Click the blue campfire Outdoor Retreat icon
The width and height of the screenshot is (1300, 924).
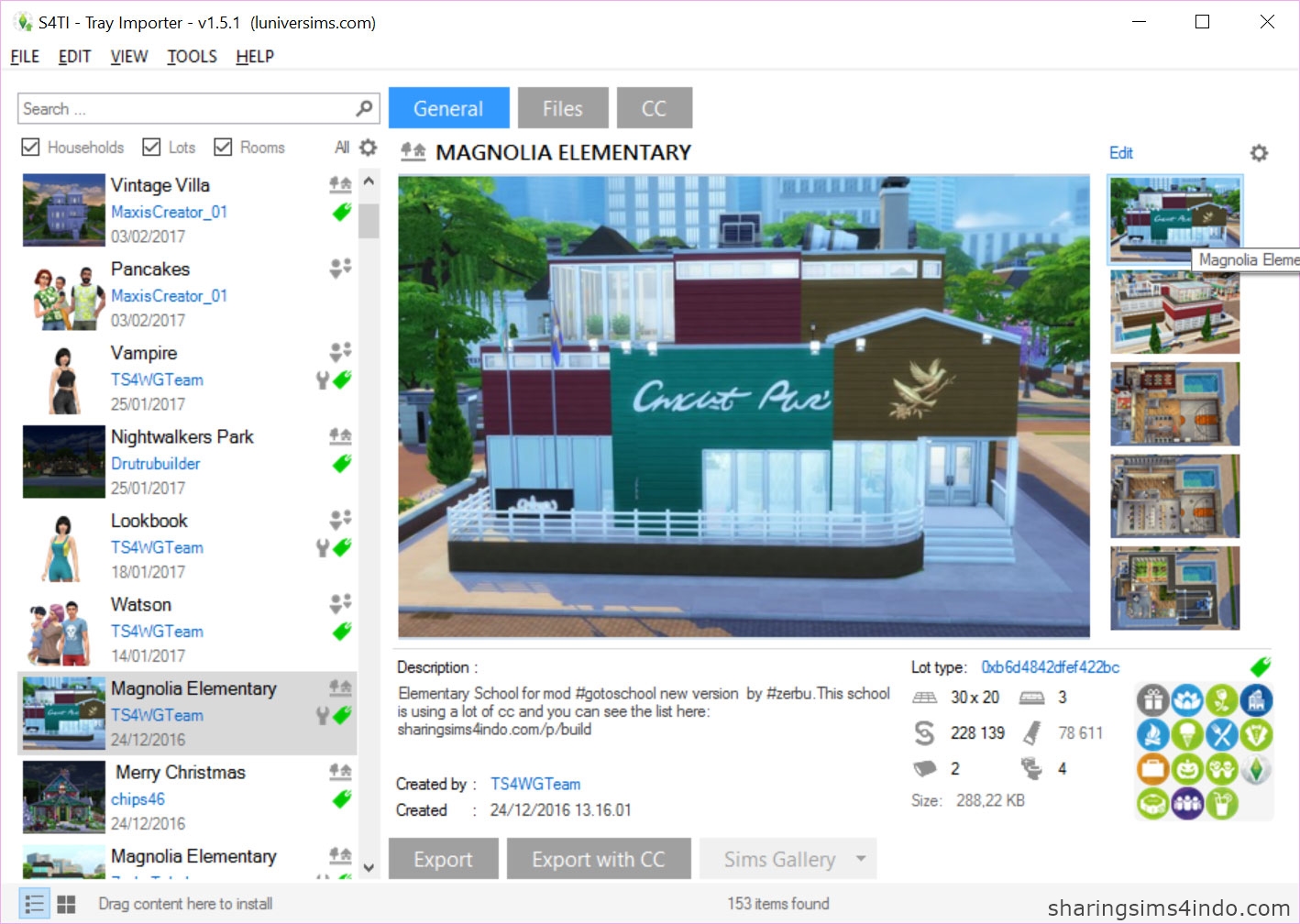[x=1153, y=734]
